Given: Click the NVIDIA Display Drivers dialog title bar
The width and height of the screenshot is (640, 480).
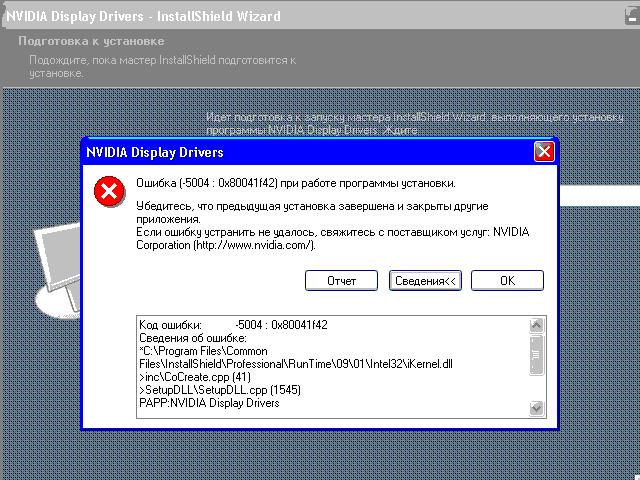Looking at the screenshot, I should point(300,152).
